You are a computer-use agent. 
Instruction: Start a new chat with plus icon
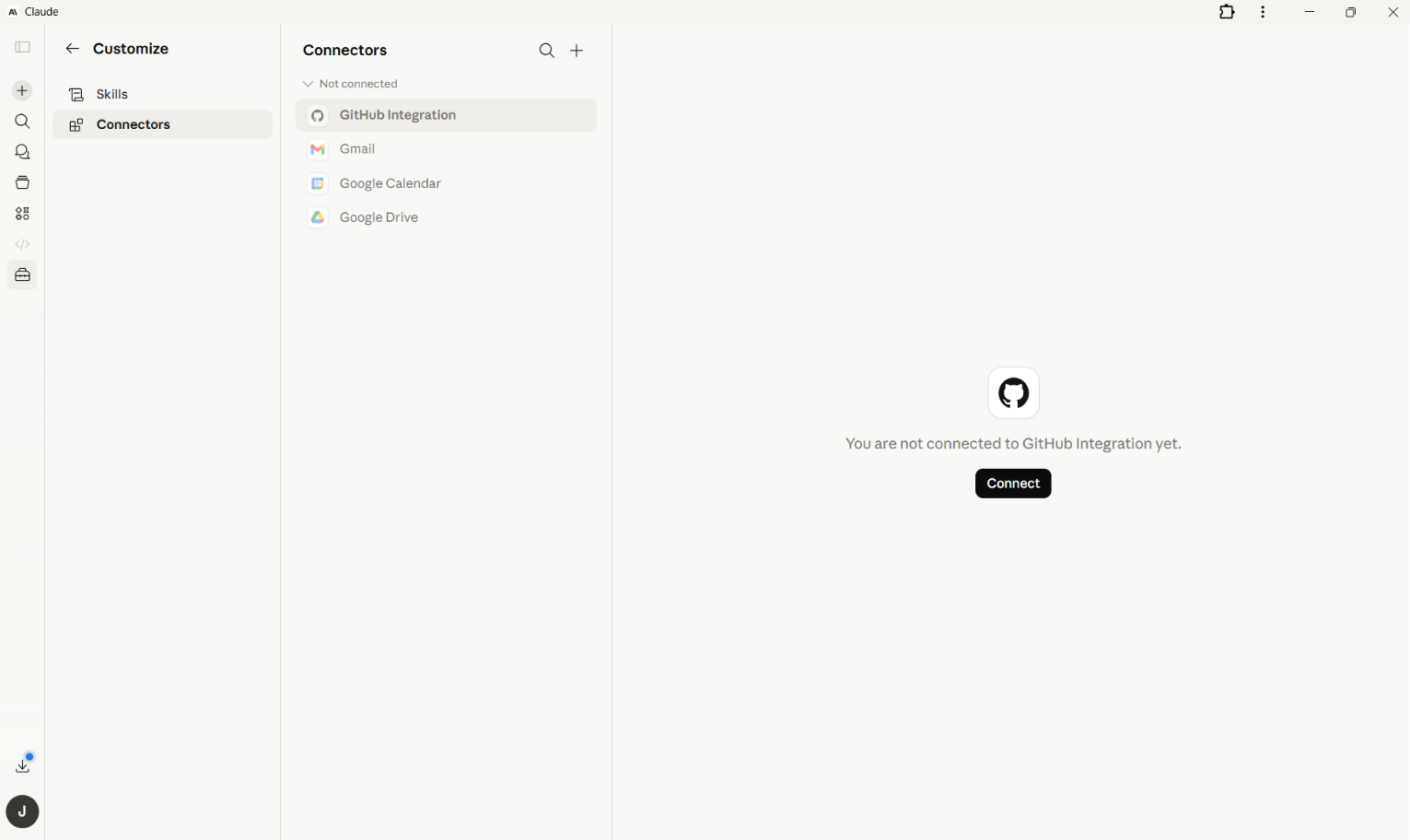coord(22,90)
